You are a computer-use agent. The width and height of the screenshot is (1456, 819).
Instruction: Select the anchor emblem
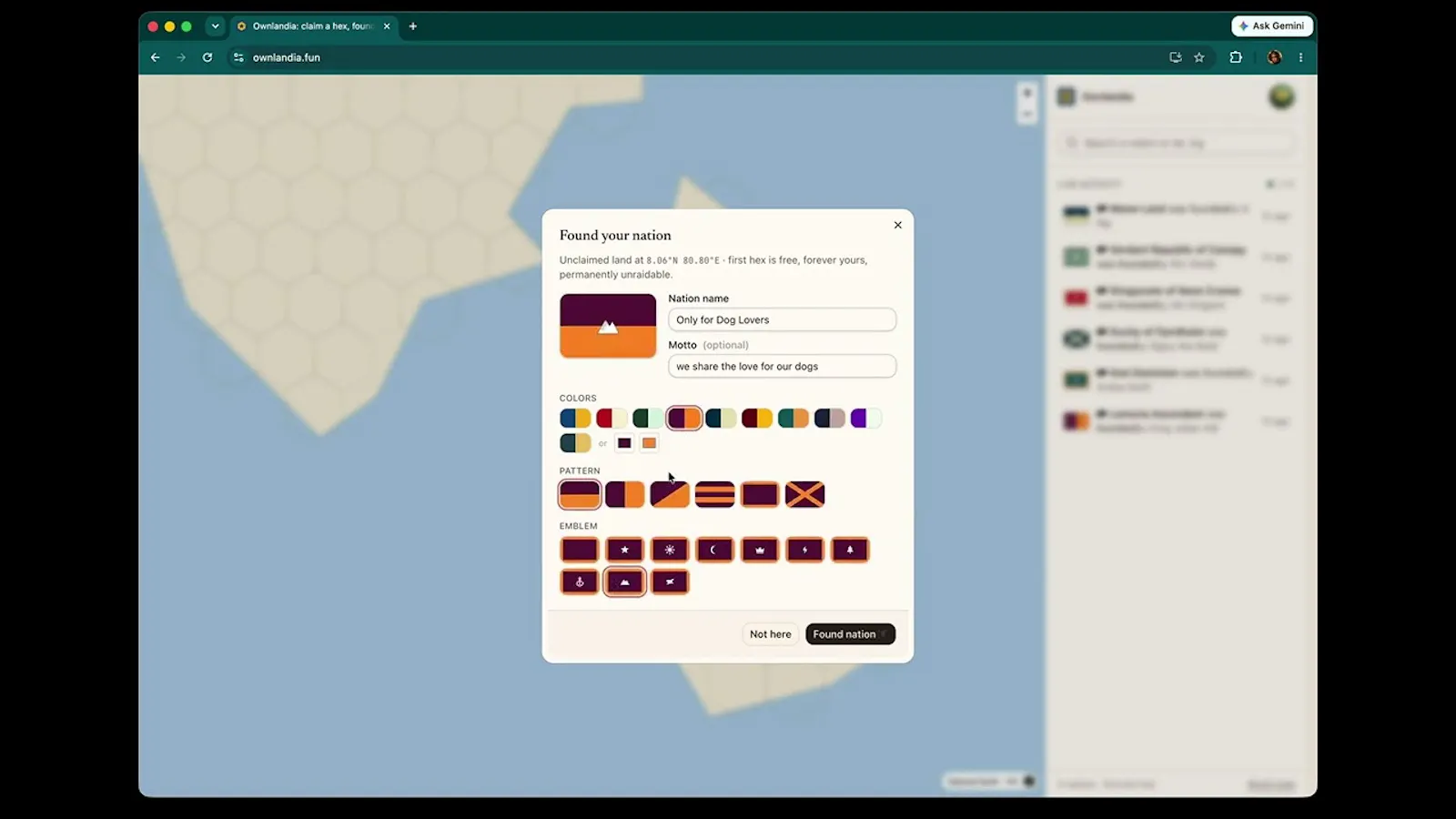[x=580, y=581]
